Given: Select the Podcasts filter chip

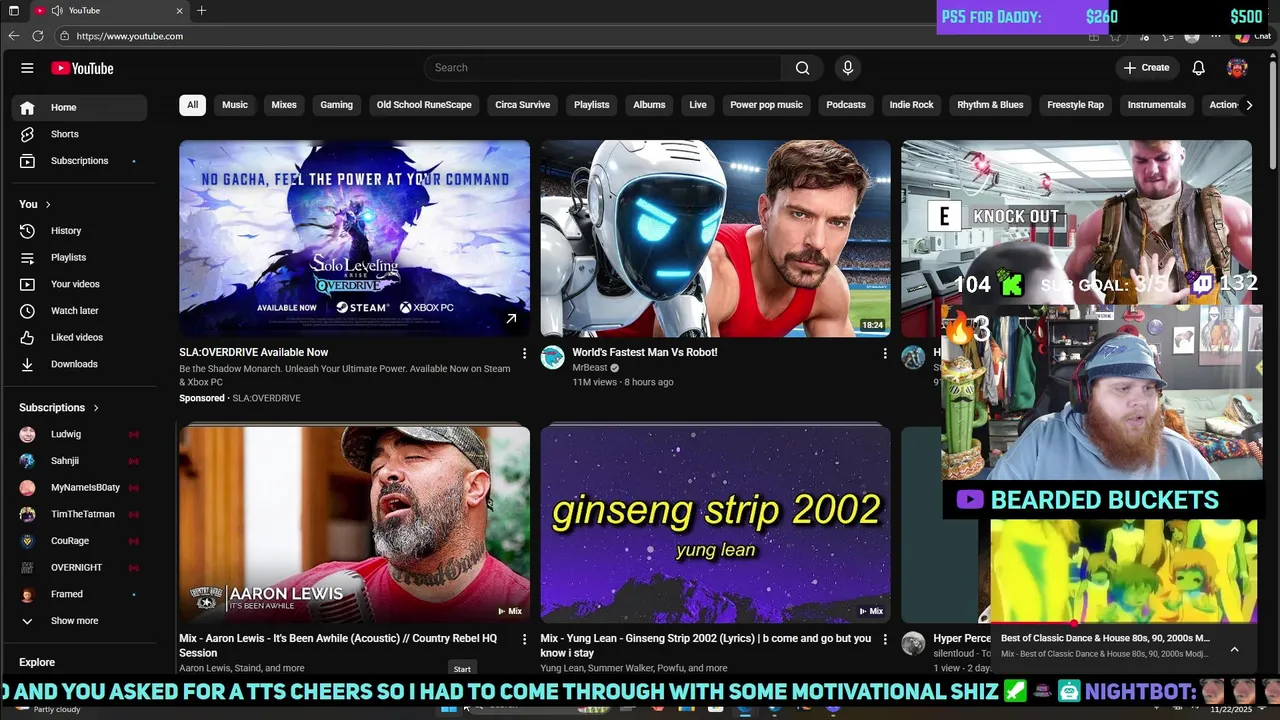Looking at the screenshot, I should (846, 105).
